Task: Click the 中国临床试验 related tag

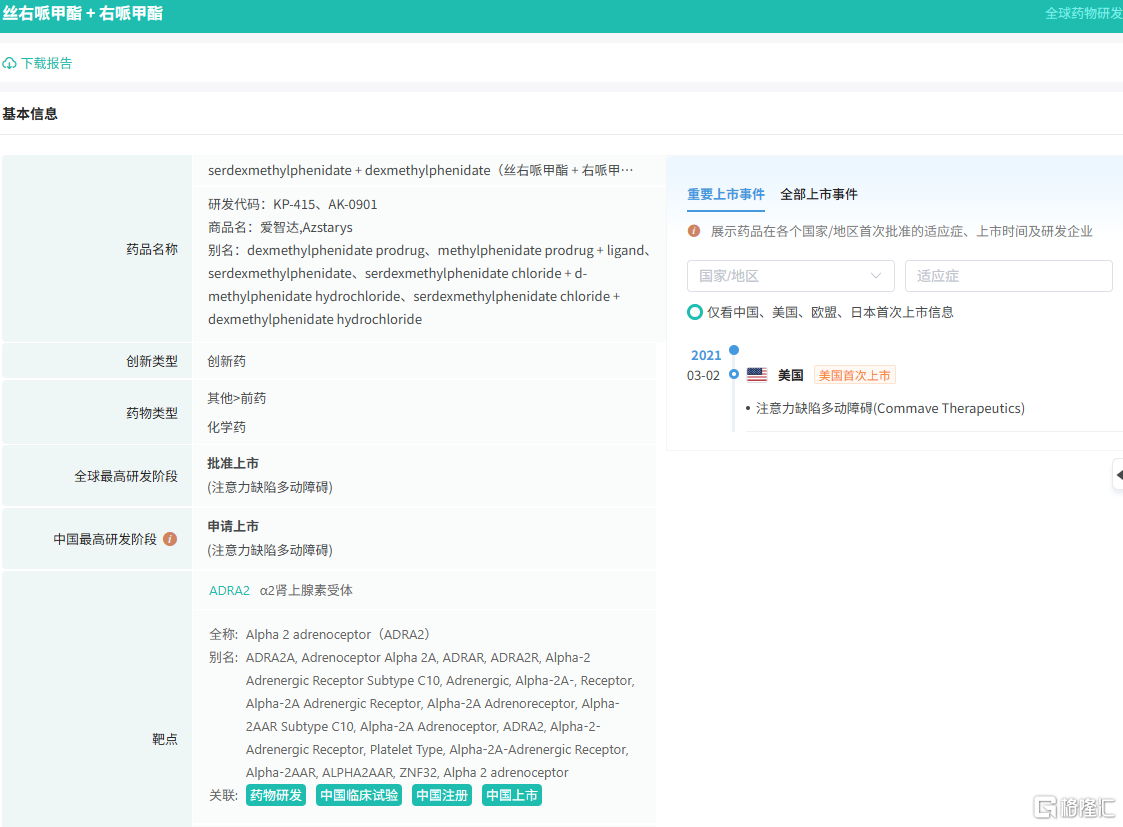Action: point(359,795)
